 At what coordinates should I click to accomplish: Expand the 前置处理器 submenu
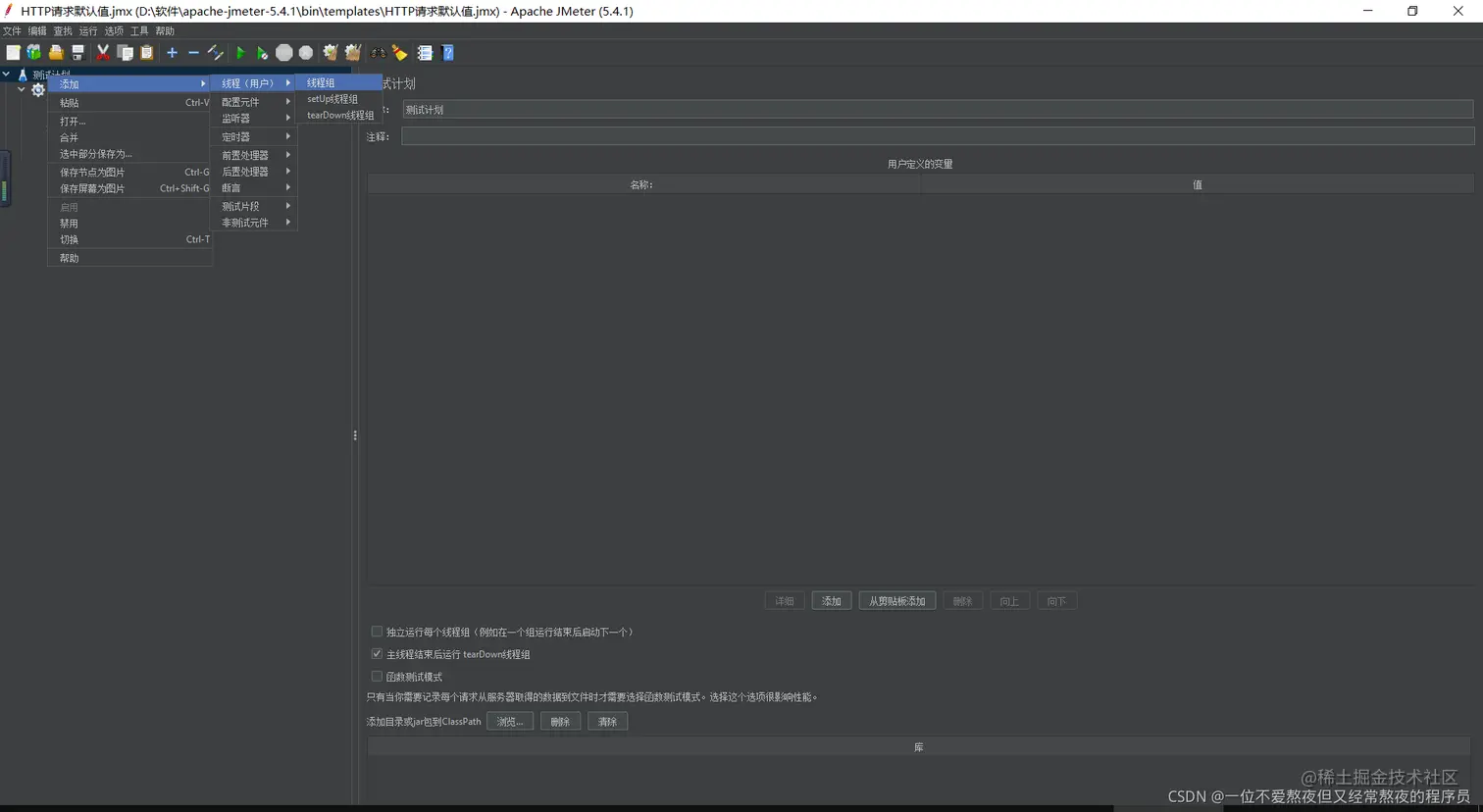[254, 155]
